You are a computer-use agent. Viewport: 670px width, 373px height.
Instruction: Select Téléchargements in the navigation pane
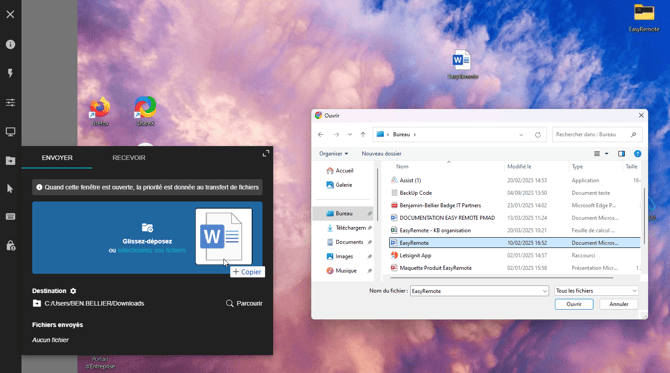coord(350,228)
